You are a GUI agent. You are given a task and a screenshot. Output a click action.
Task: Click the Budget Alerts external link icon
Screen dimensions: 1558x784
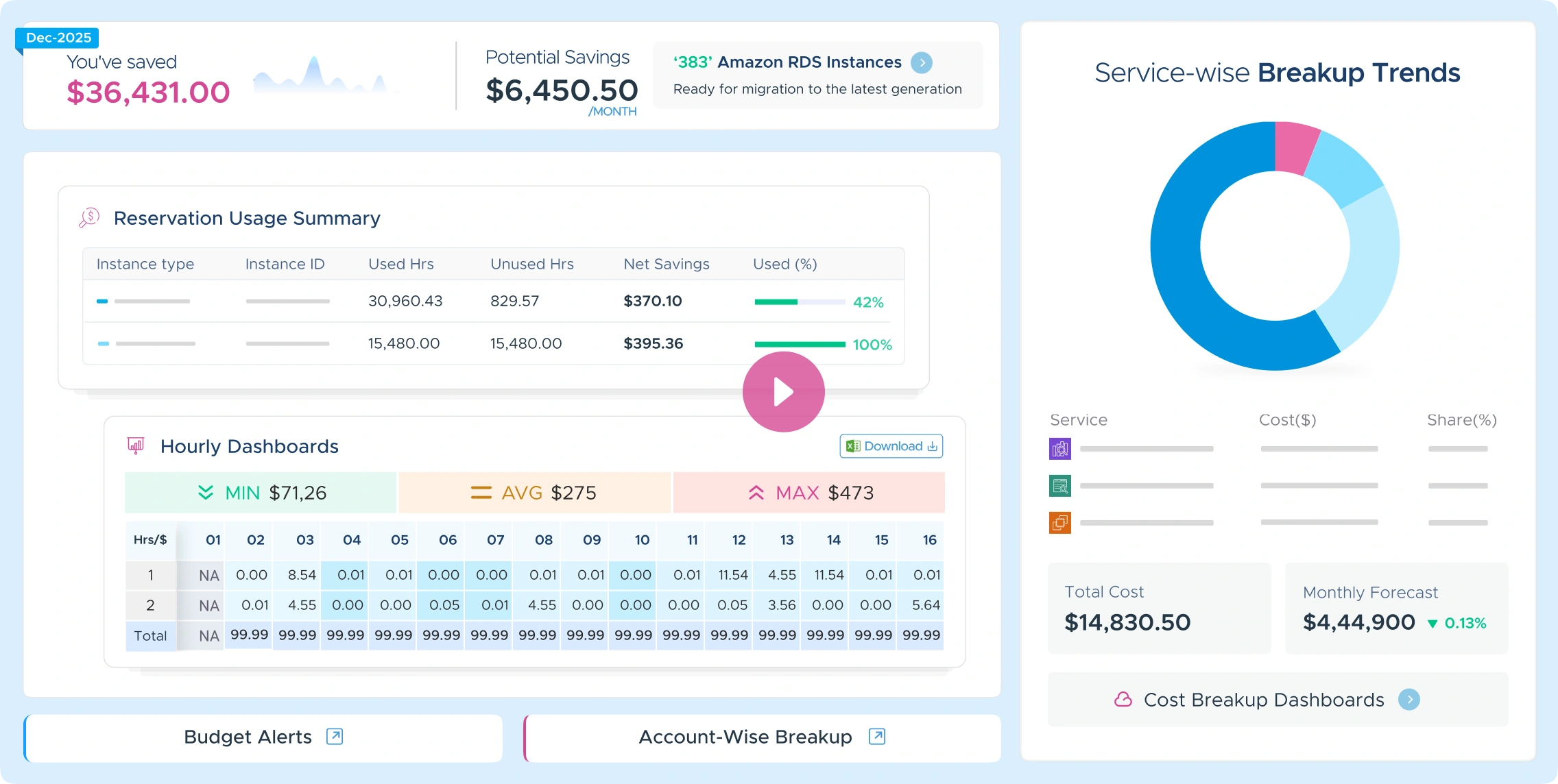335,737
